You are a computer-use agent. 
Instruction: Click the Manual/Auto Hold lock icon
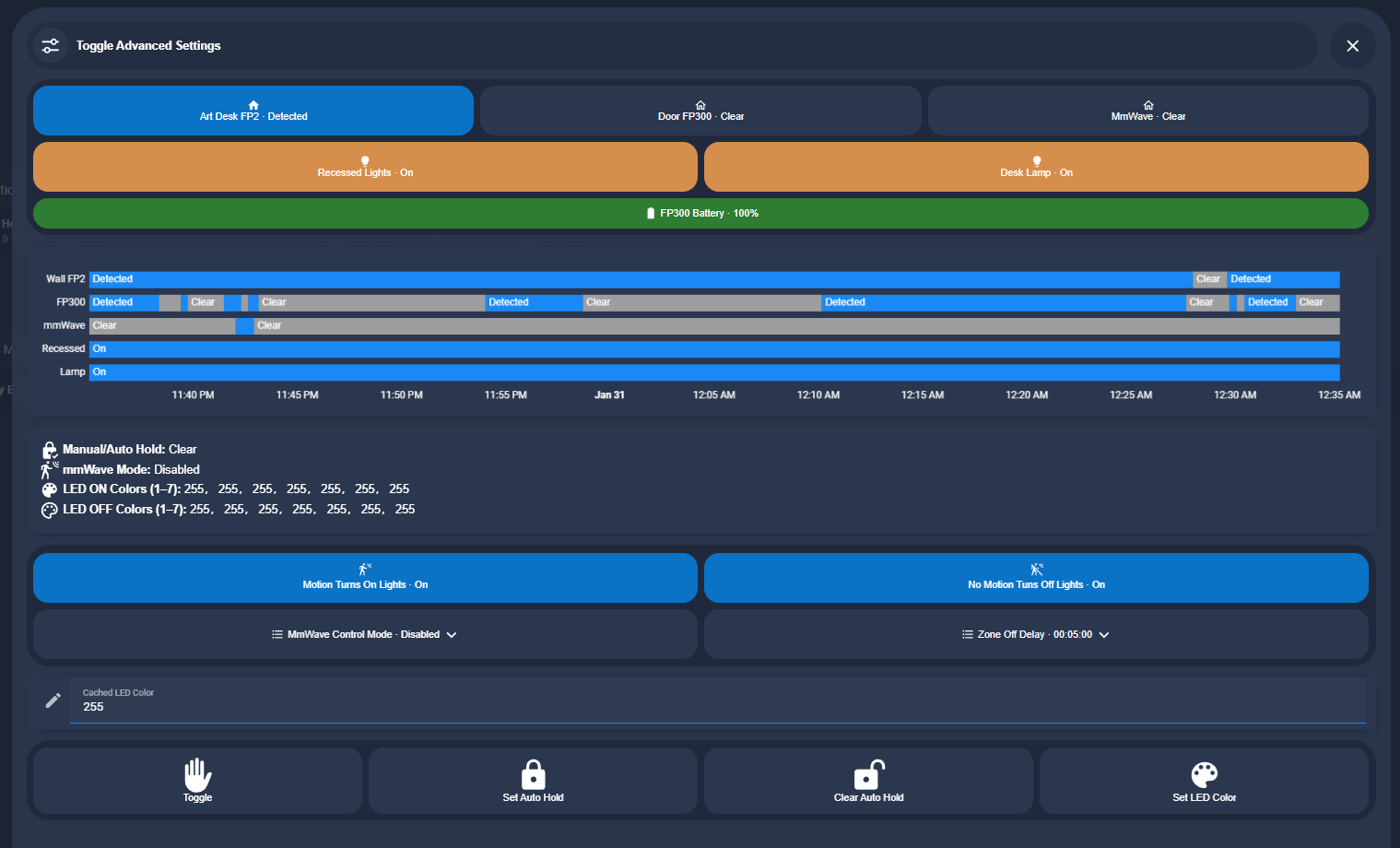pos(50,450)
